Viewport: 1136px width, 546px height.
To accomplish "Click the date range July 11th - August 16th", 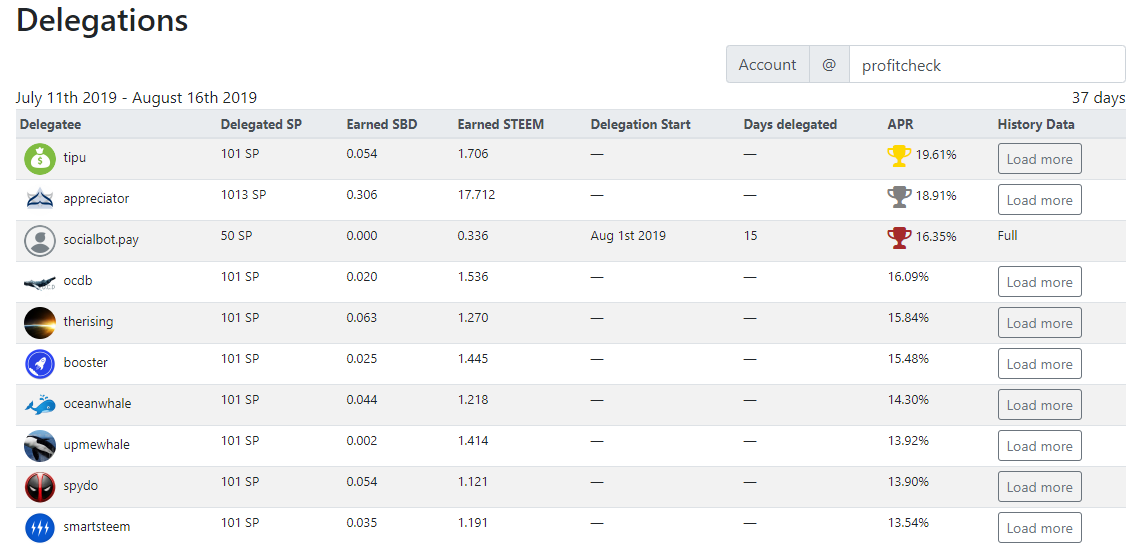I will tap(136, 98).
